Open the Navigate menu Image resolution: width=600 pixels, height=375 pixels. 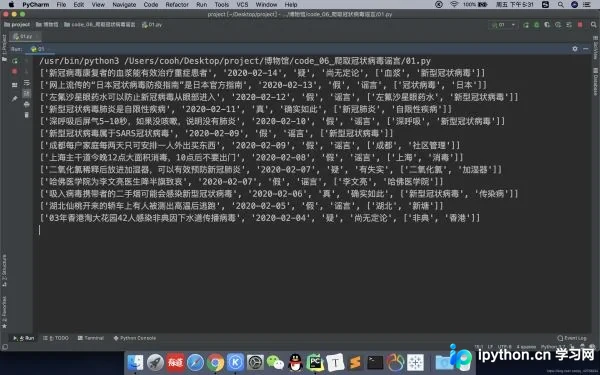(x=124, y=5)
